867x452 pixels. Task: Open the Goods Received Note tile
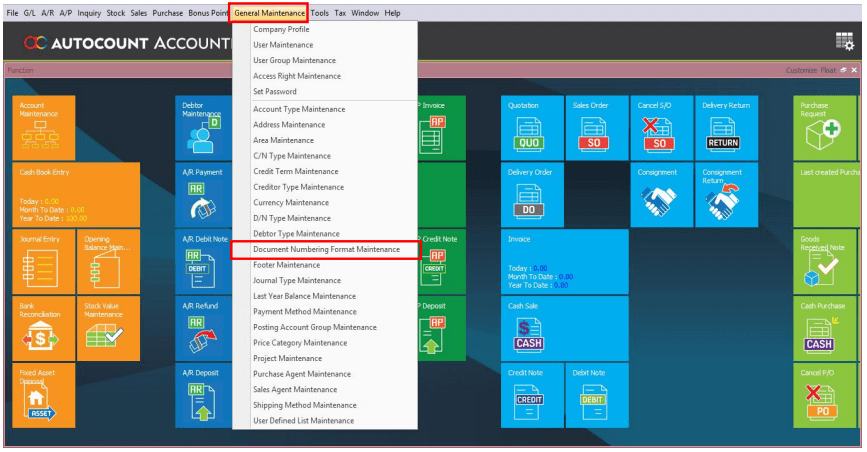click(x=824, y=262)
